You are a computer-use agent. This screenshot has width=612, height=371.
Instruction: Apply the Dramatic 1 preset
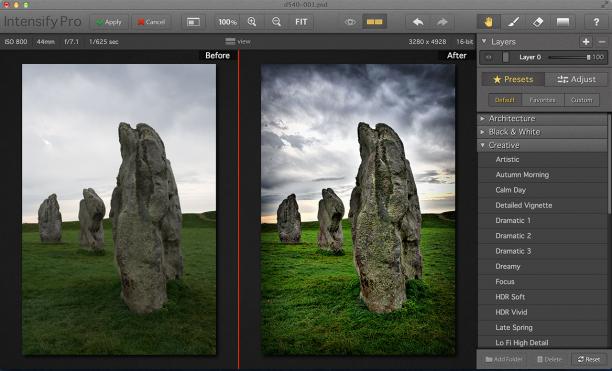pos(543,220)
